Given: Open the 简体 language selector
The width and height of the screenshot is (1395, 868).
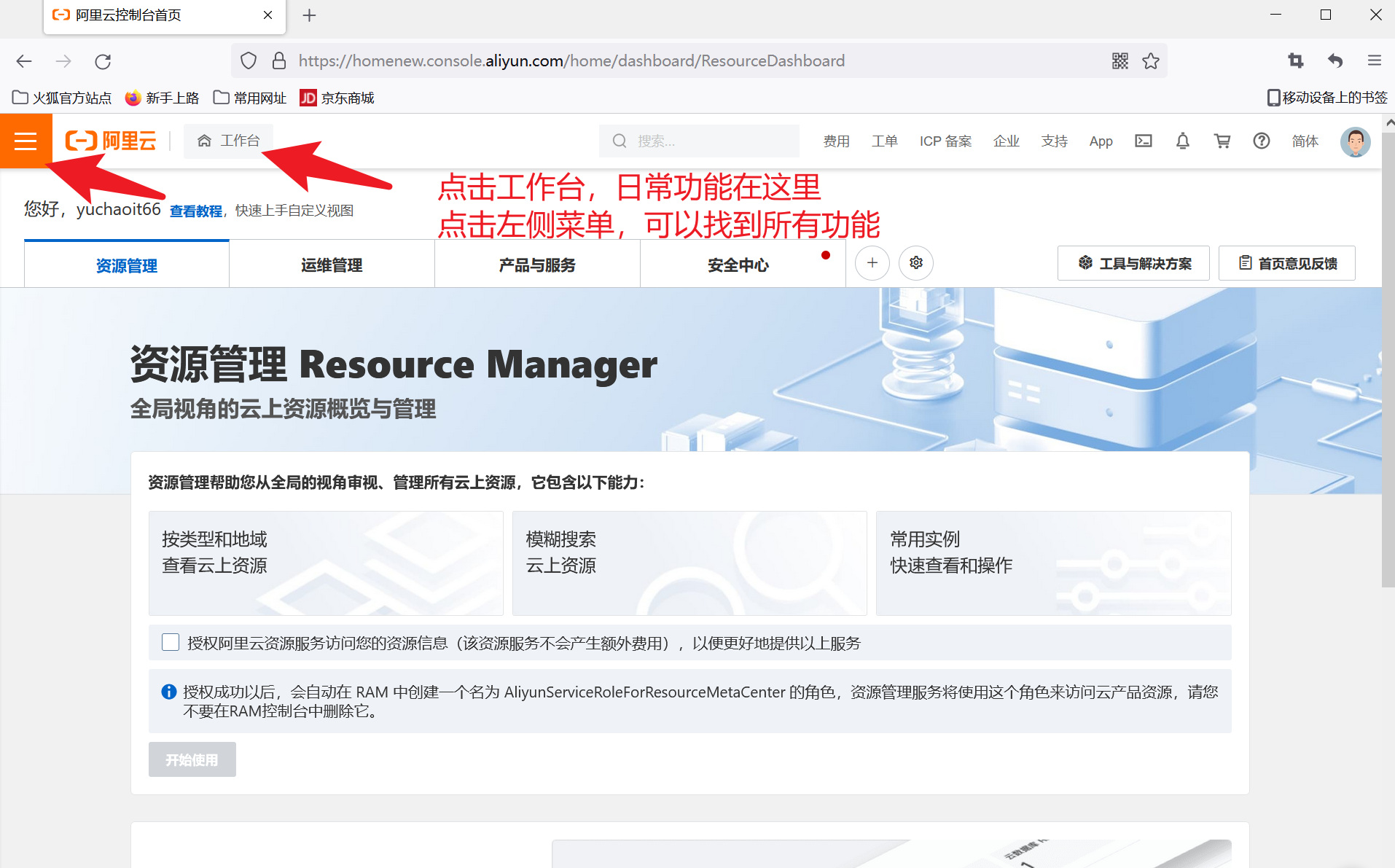Looking at the screenshot, I should [x=1305, y=141].
